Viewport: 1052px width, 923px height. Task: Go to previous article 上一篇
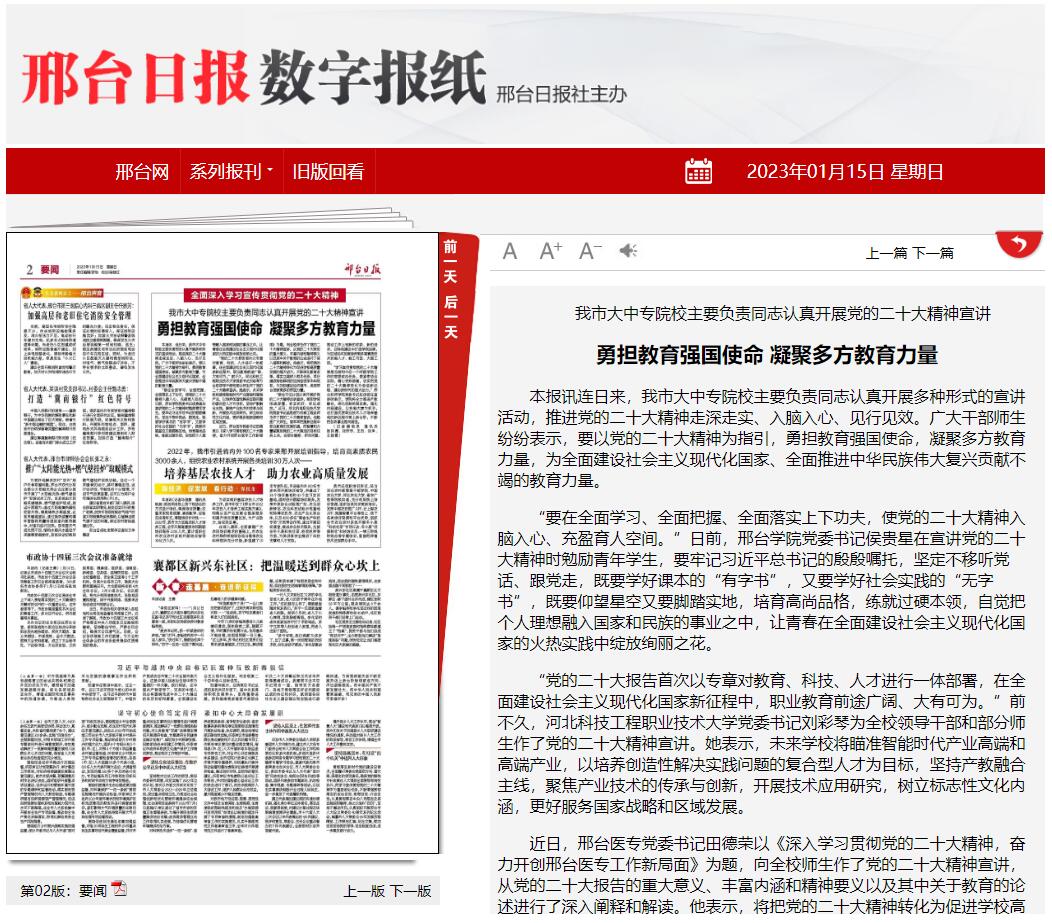tap(886, 253)
